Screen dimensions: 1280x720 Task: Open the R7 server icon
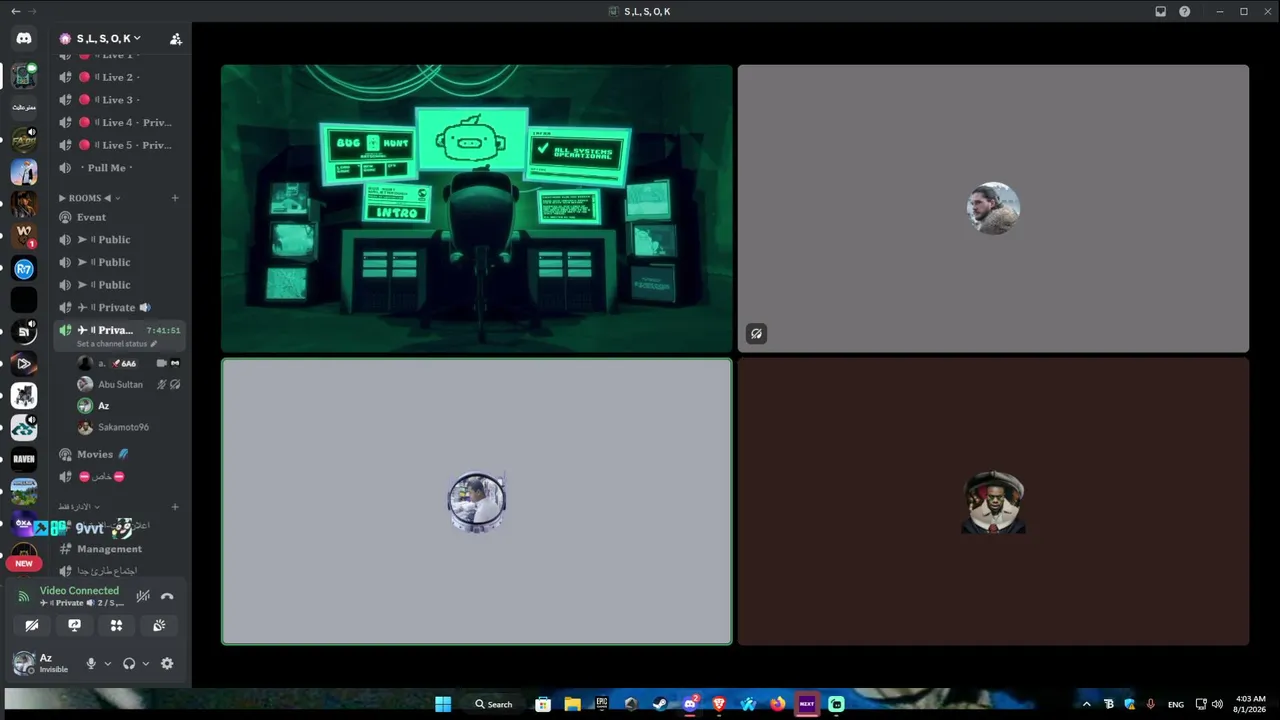tap(24, 268)
